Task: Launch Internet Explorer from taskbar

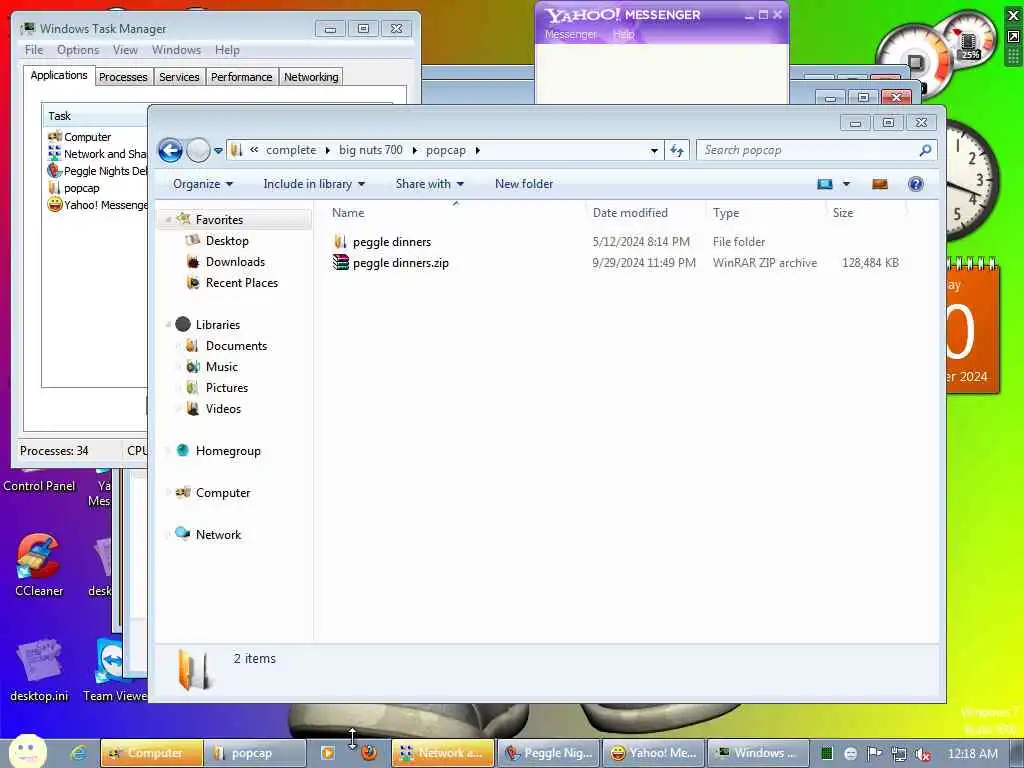Action: click(80, 753)
